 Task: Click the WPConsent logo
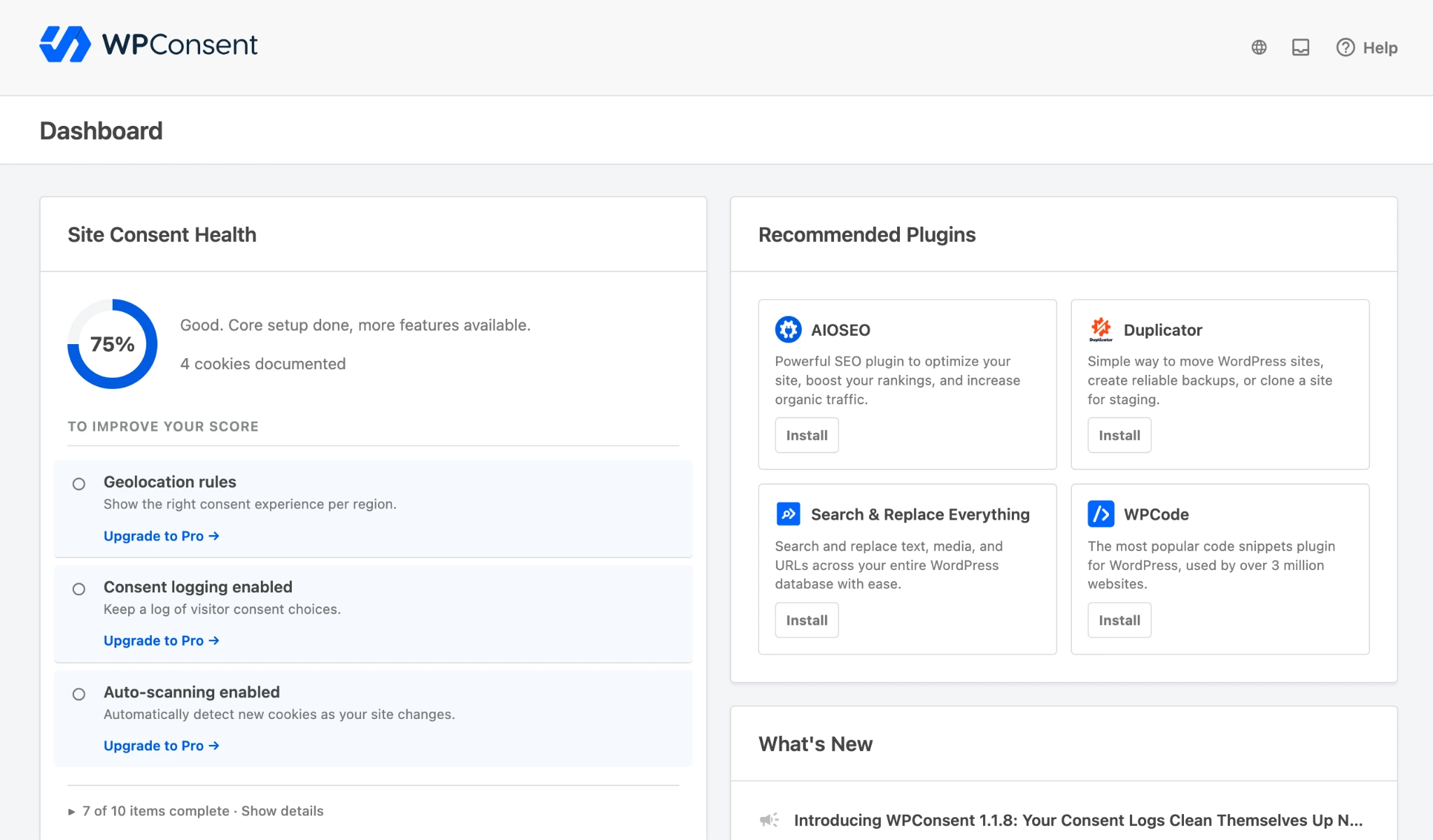(148, 45)
